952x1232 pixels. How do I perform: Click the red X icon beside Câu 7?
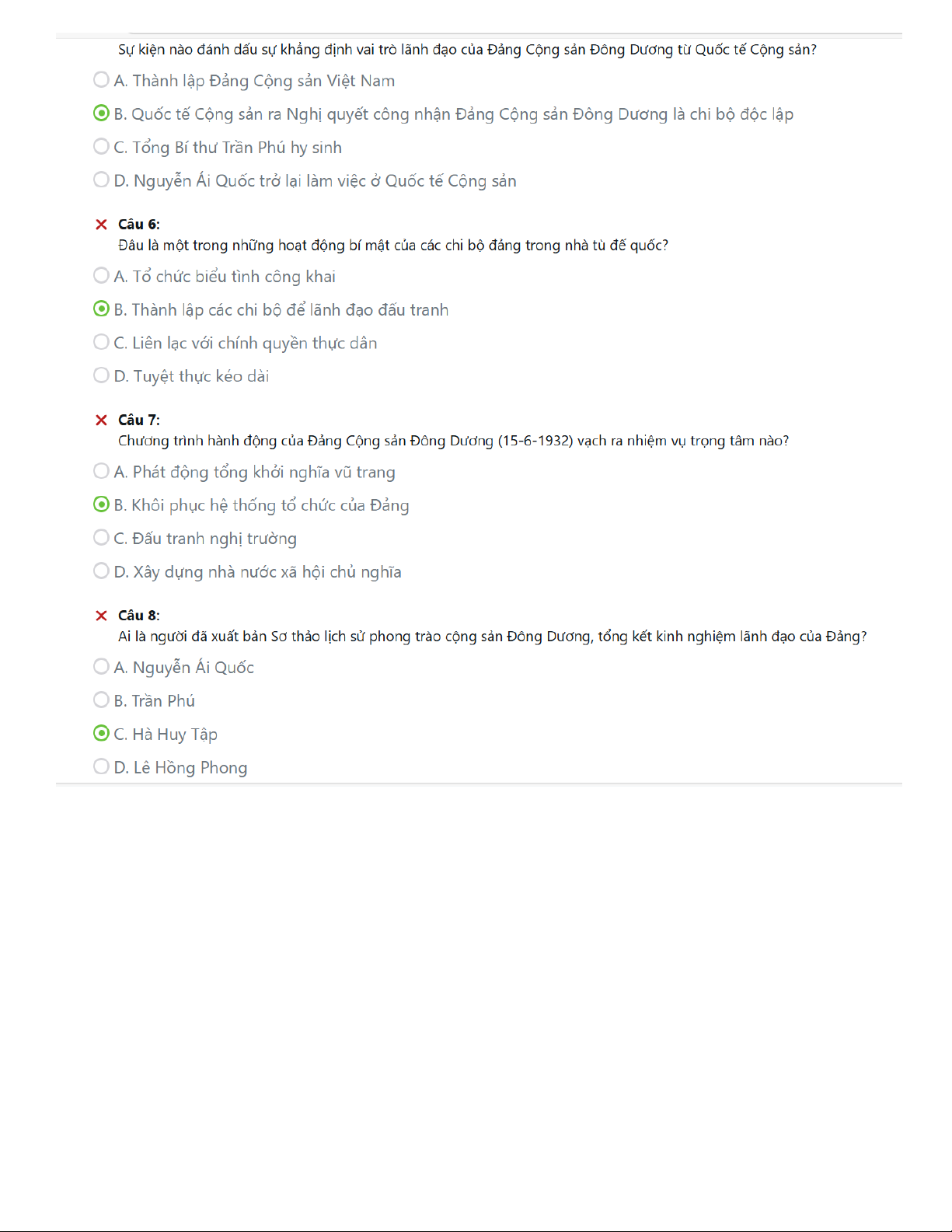pyautogui.click(x=101, y=421)
